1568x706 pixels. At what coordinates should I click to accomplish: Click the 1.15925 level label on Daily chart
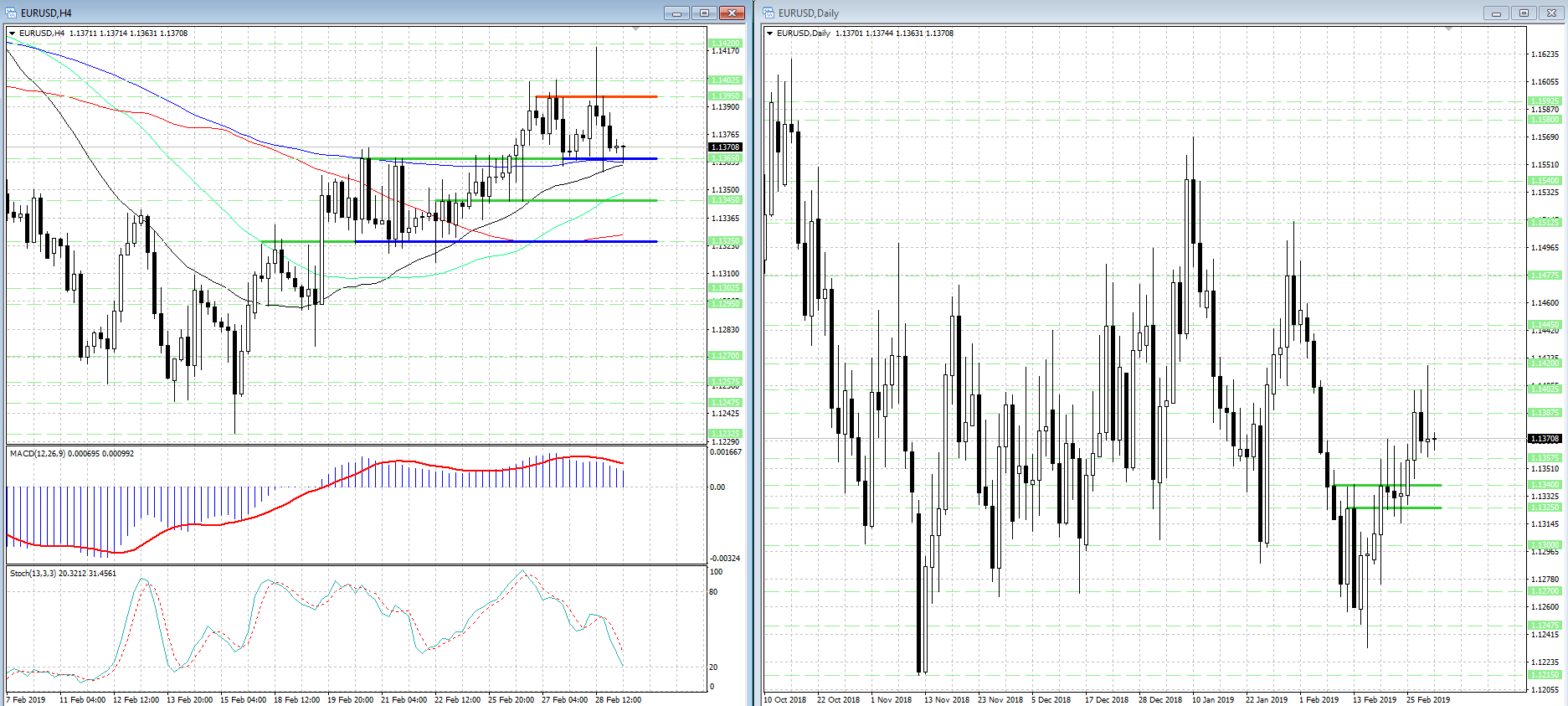[x=1545, y=101]
